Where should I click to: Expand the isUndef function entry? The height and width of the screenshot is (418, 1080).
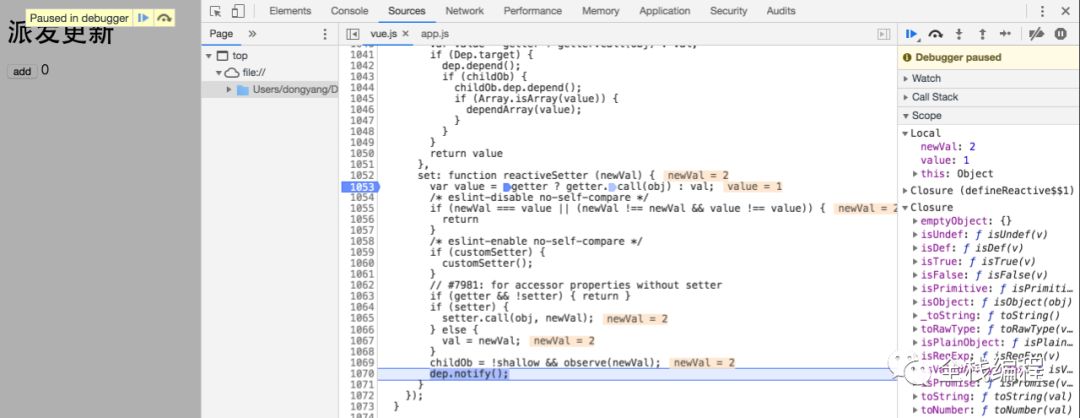coord(915,234)
